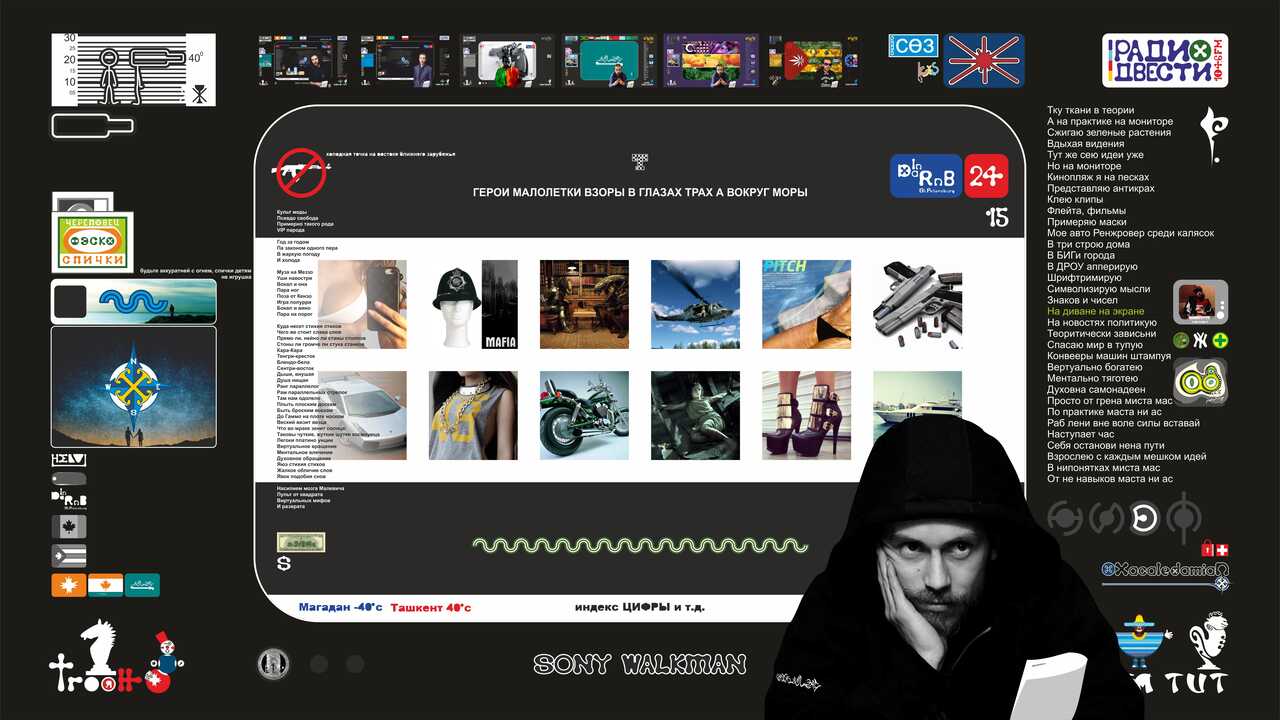Click the wavy green line bar
This screenshot has height=720, width=1280.
[x=640, y=545]
